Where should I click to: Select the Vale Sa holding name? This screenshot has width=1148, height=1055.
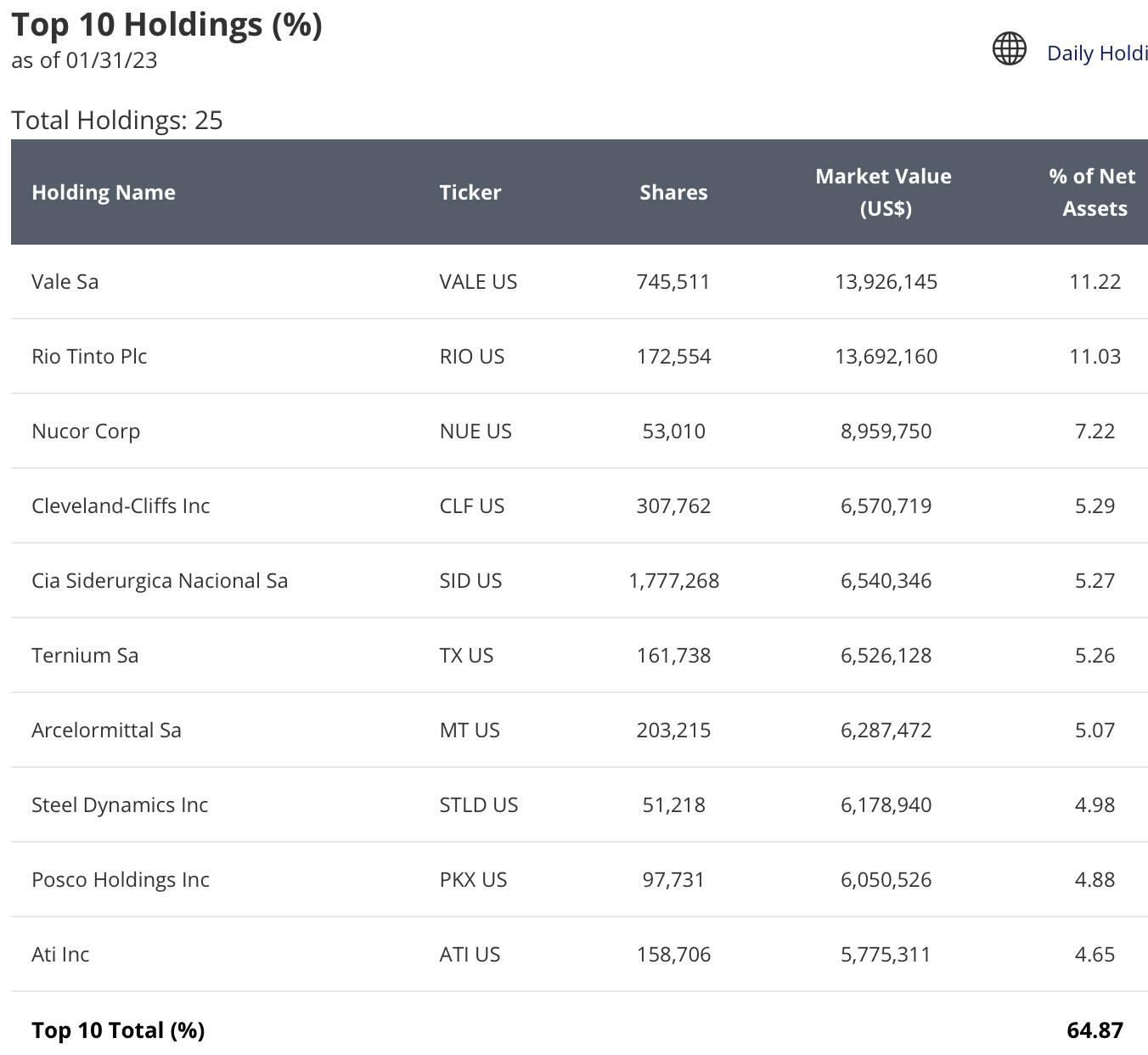coord(65,281)
